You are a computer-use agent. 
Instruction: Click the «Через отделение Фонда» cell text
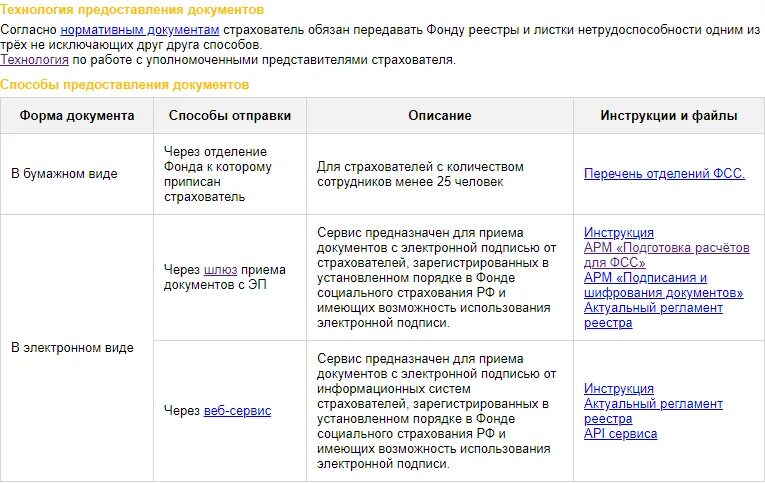218,174
